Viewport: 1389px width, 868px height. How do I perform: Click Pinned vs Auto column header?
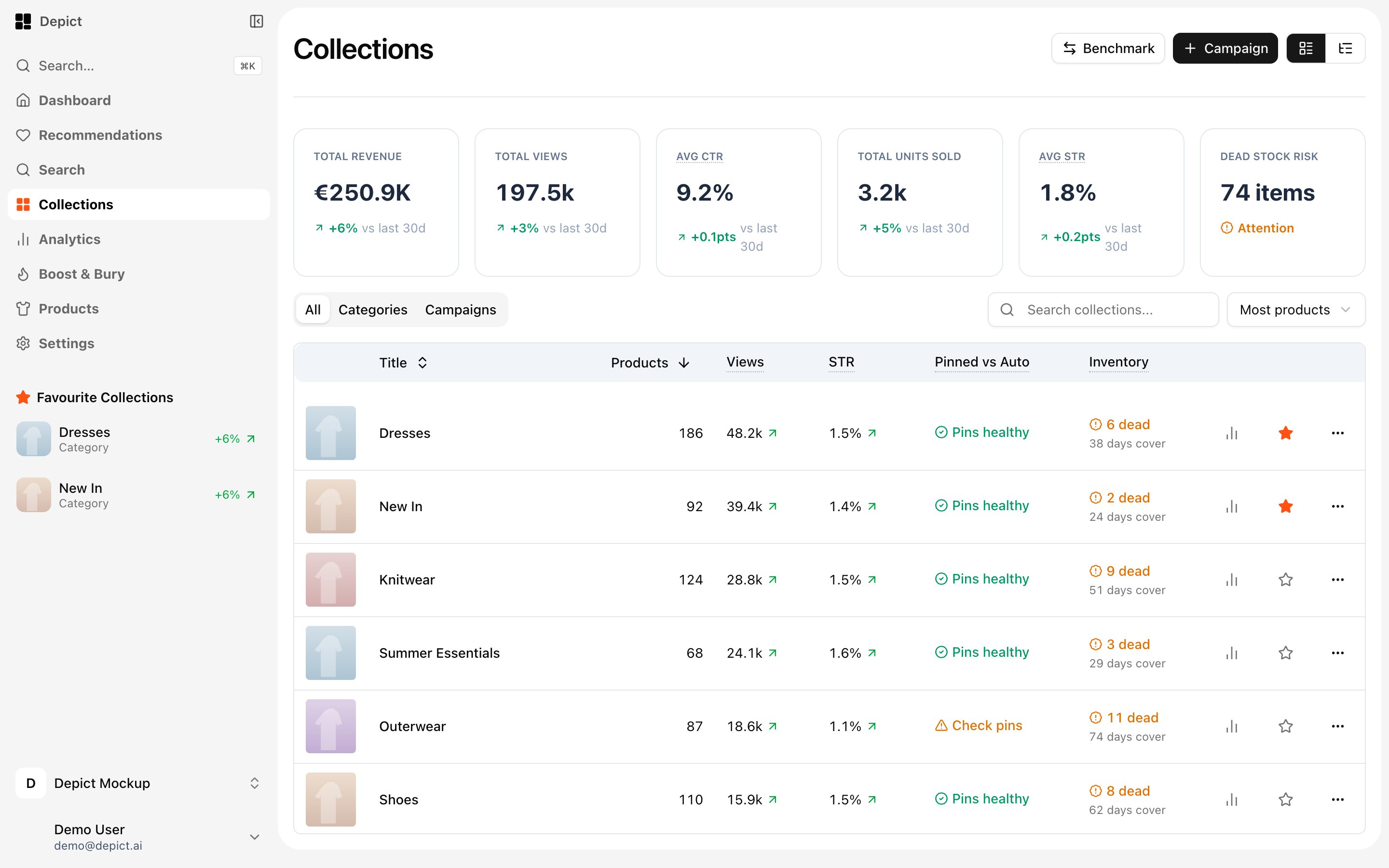point(981,362)
